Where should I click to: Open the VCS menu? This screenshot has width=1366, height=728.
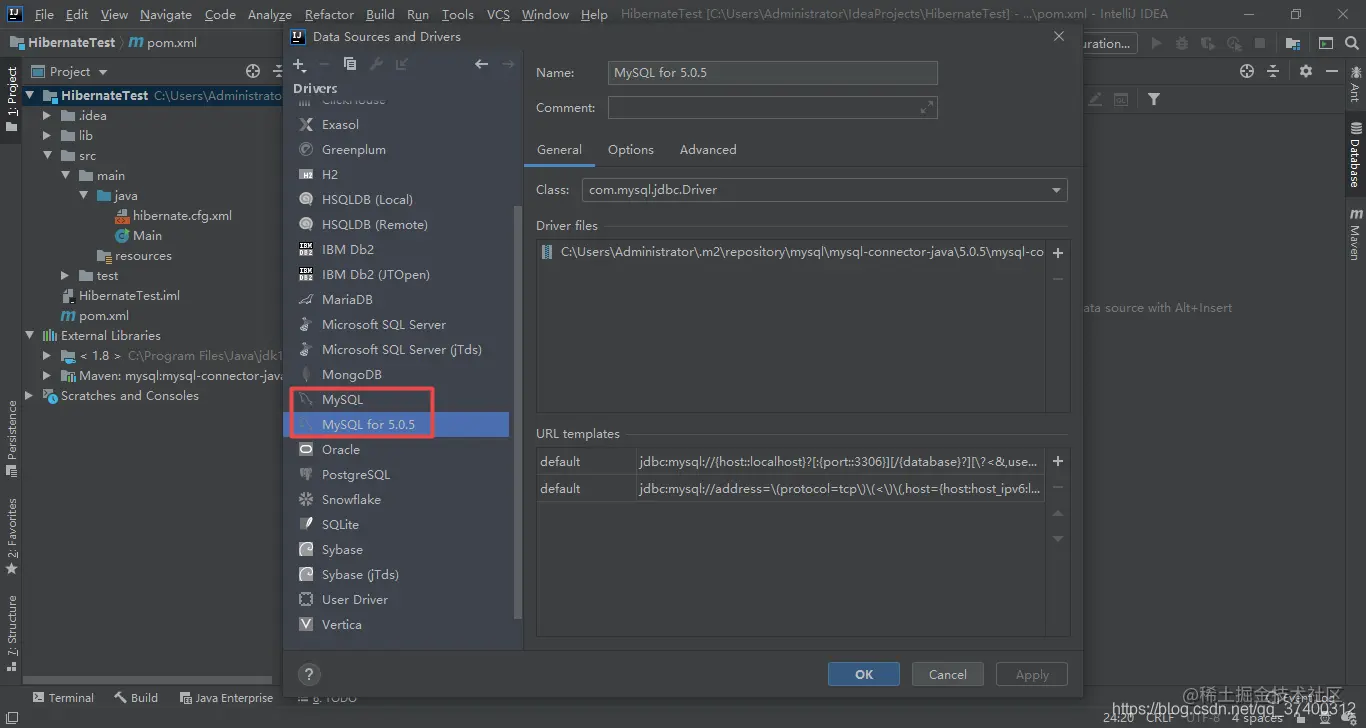click(x=498, y=15)
